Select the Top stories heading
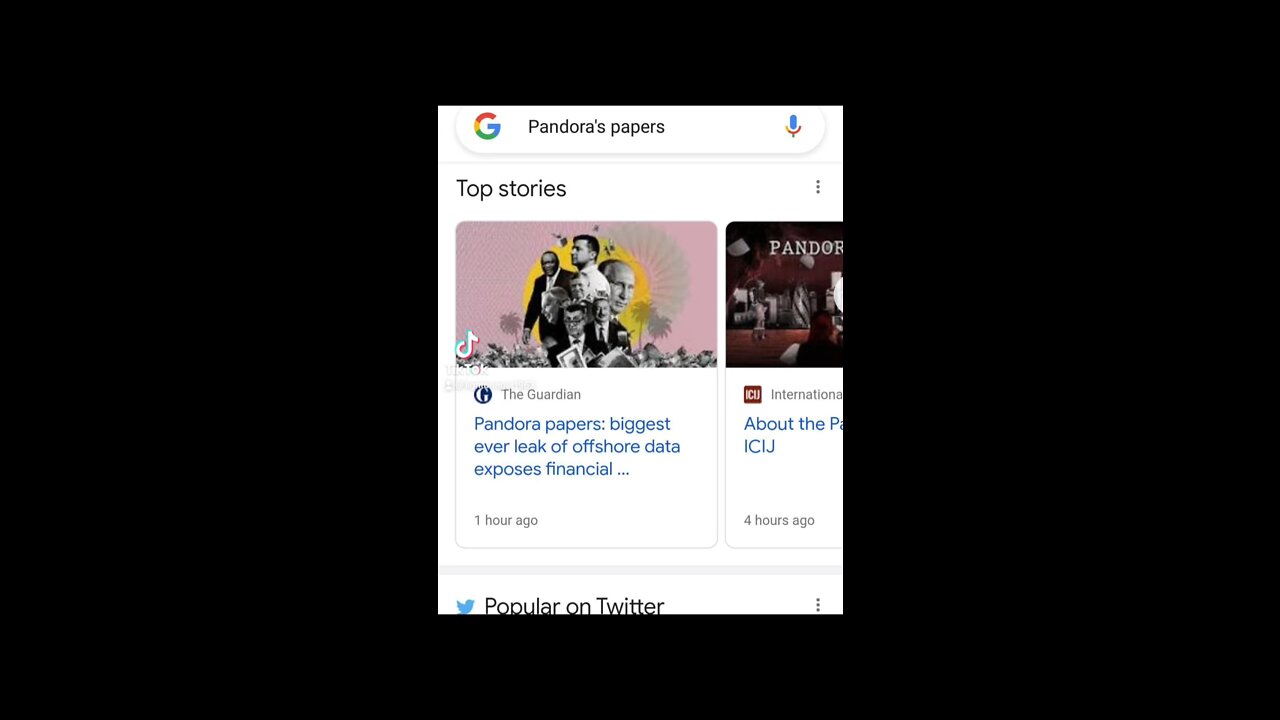1280x720 pixels. (x=511, y=188)
